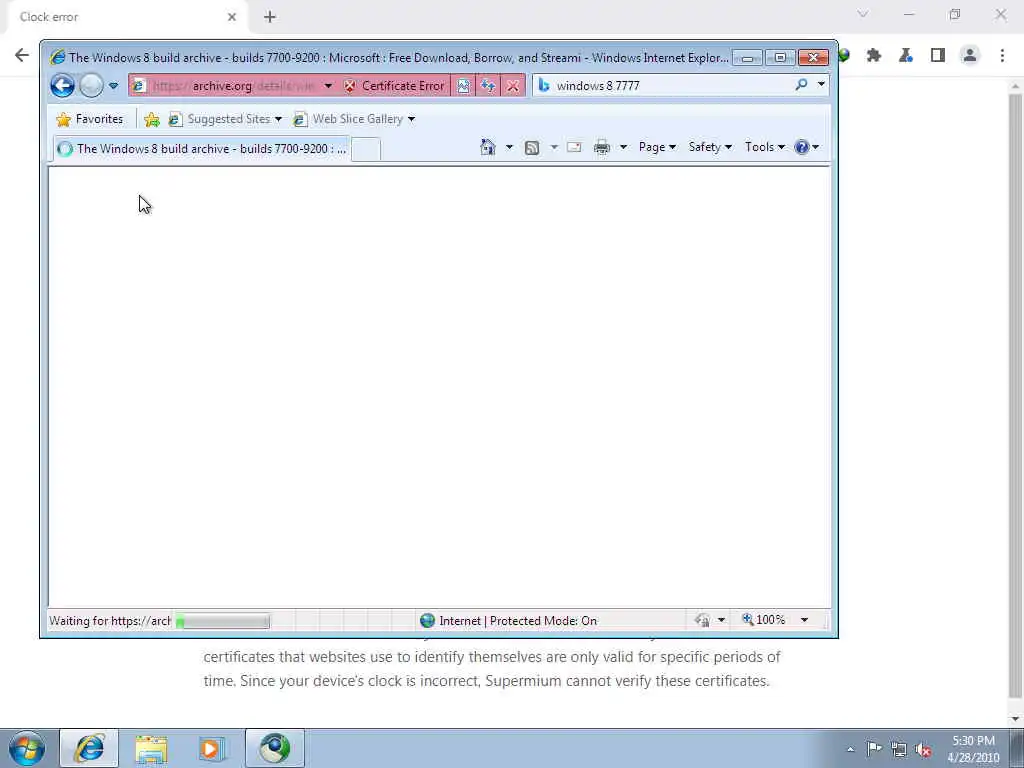
Task: Open the Page menu
Action: coord(657,147)
